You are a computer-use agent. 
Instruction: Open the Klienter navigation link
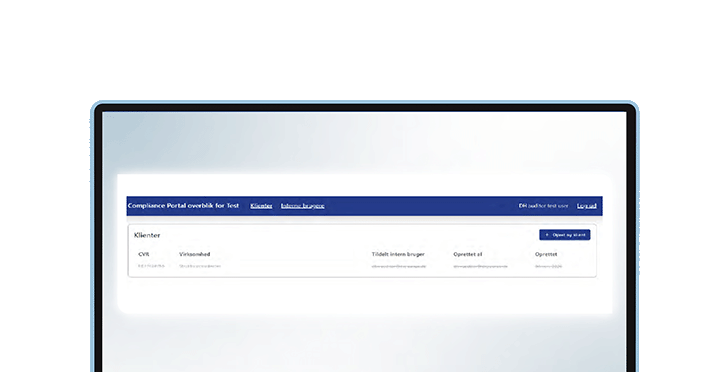261,206
